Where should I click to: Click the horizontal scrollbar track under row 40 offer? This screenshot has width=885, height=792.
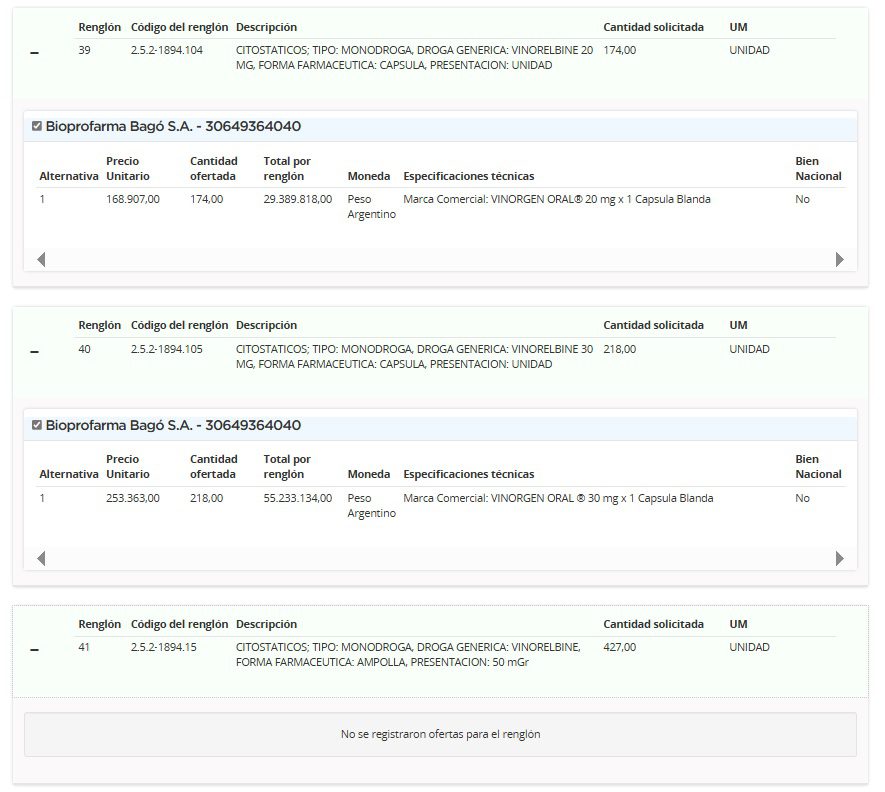pos(440,558)
